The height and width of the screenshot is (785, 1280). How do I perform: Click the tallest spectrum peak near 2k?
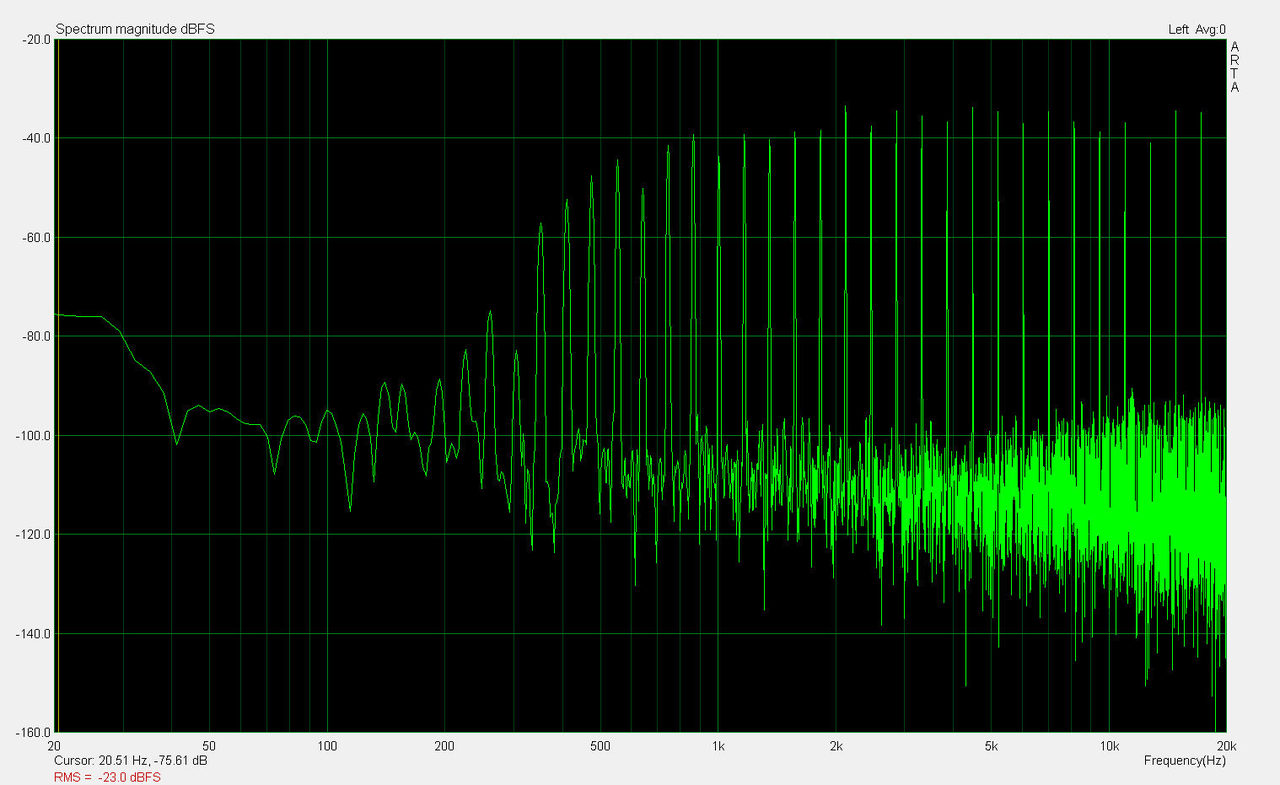[845, 108]
